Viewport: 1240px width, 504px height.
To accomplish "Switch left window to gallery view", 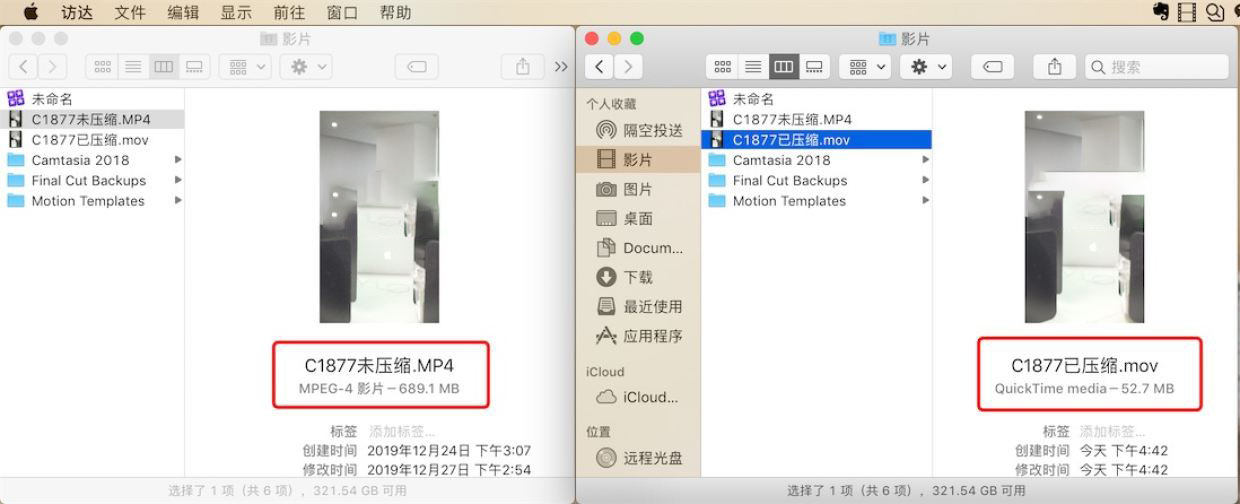I will [x=193, y=67].
